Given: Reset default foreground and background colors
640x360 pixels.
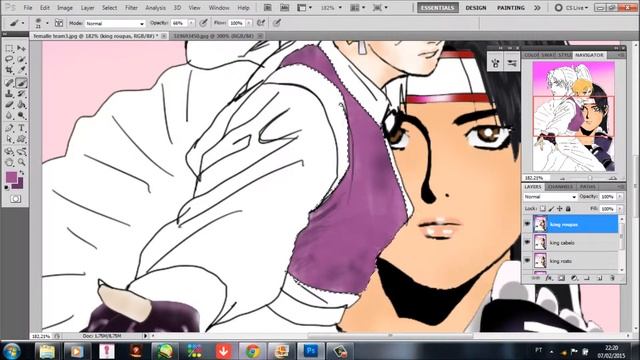Looking at the screenshot, I should (7, 188).
